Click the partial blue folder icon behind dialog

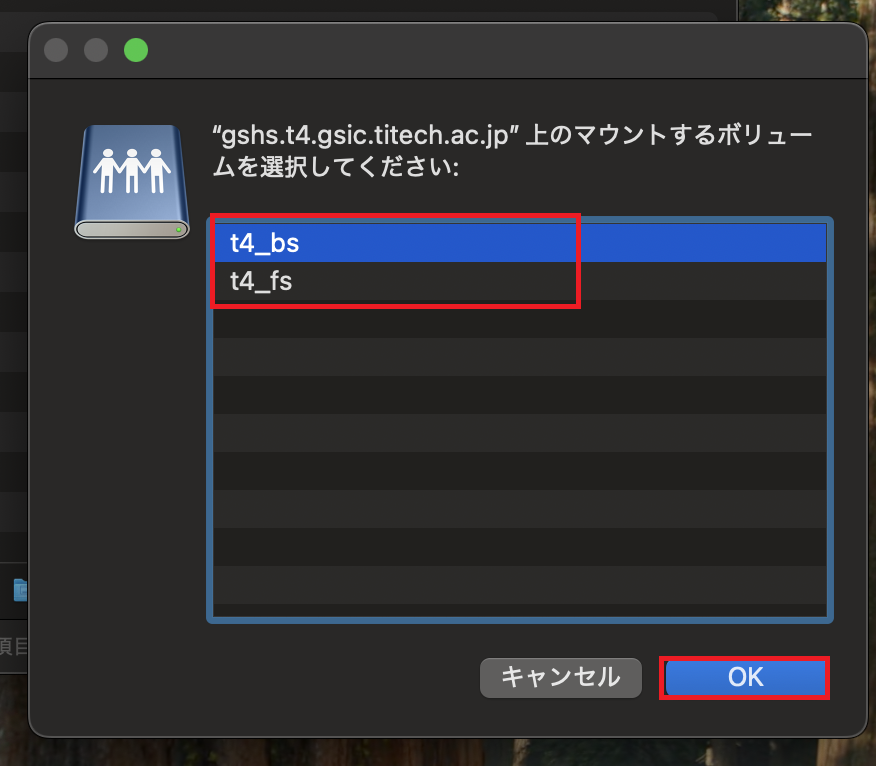tap(20, 590)
